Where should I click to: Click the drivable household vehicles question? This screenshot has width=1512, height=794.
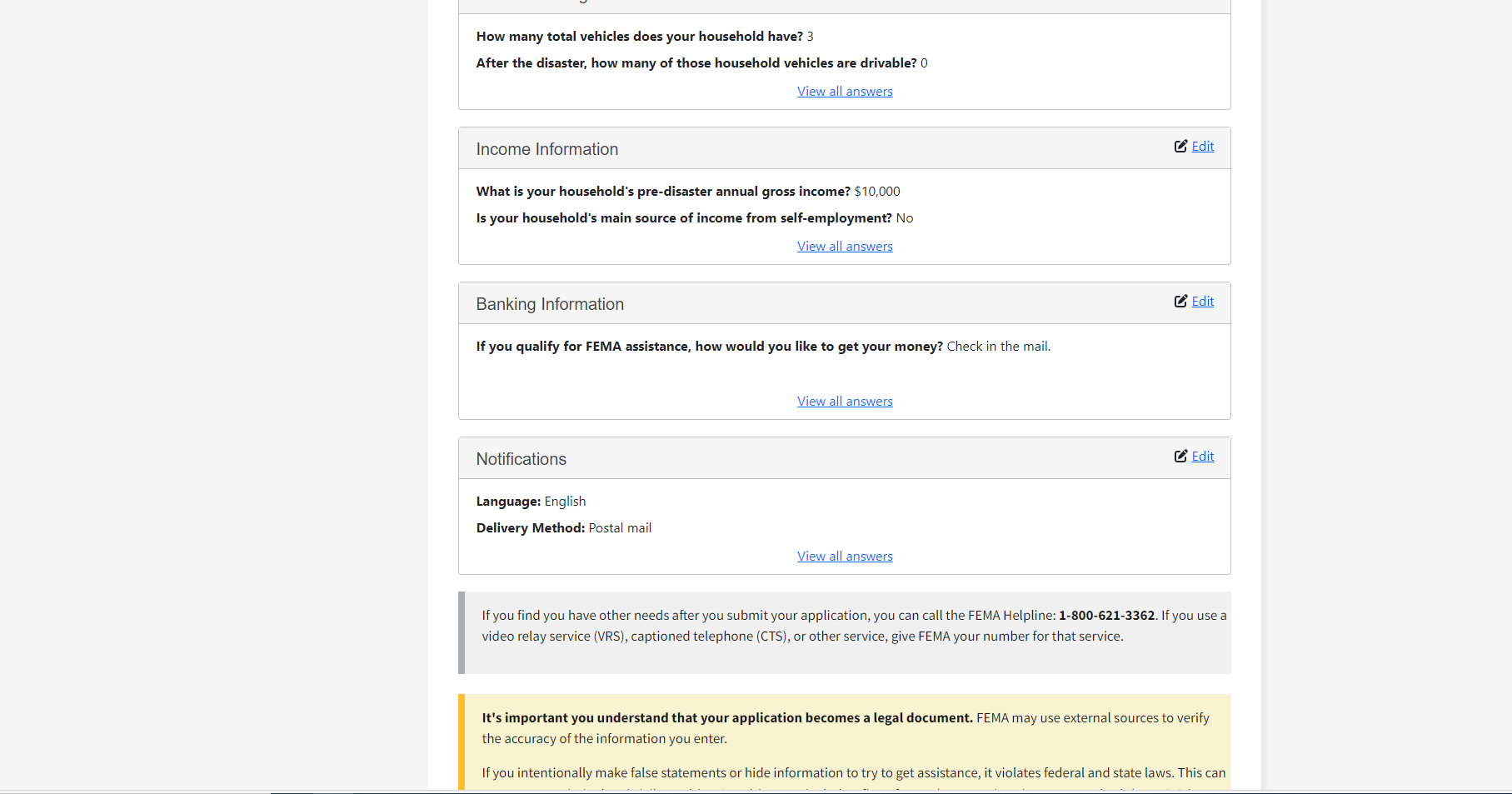(x=696, y=63)
